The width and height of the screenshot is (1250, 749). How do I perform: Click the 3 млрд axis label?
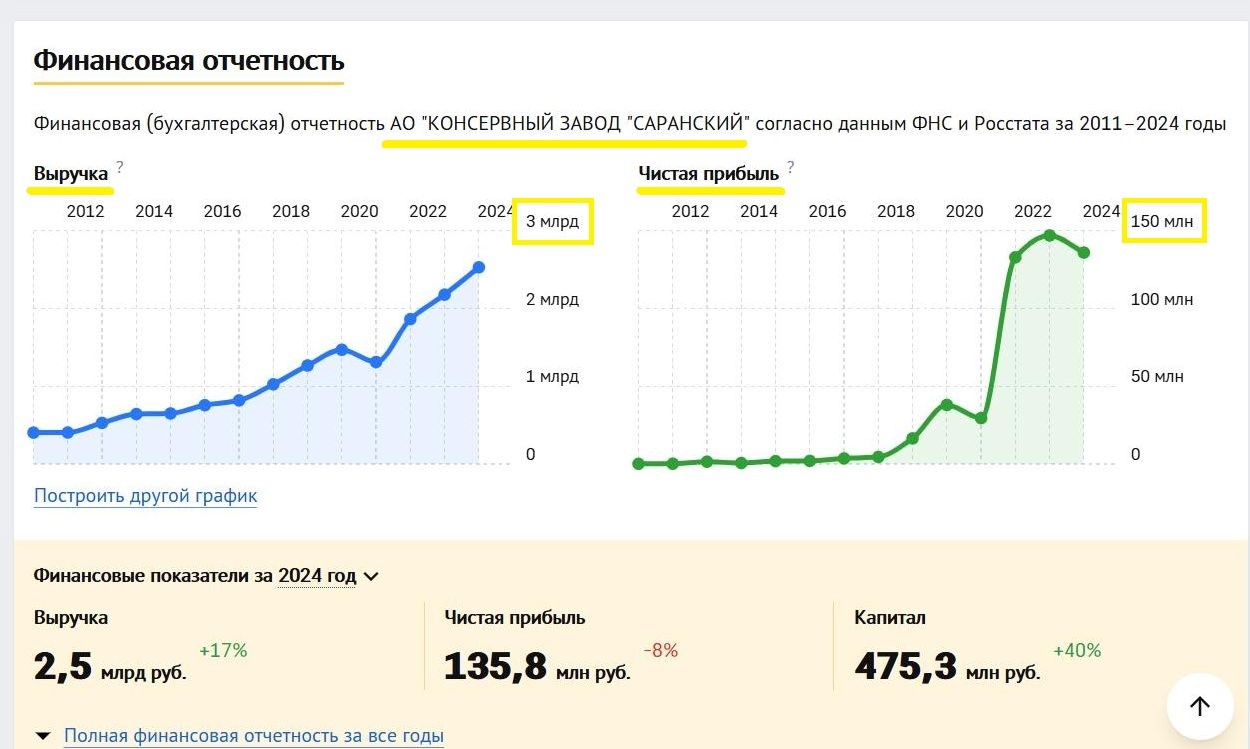pyautogui.click(x=552, y=221)
